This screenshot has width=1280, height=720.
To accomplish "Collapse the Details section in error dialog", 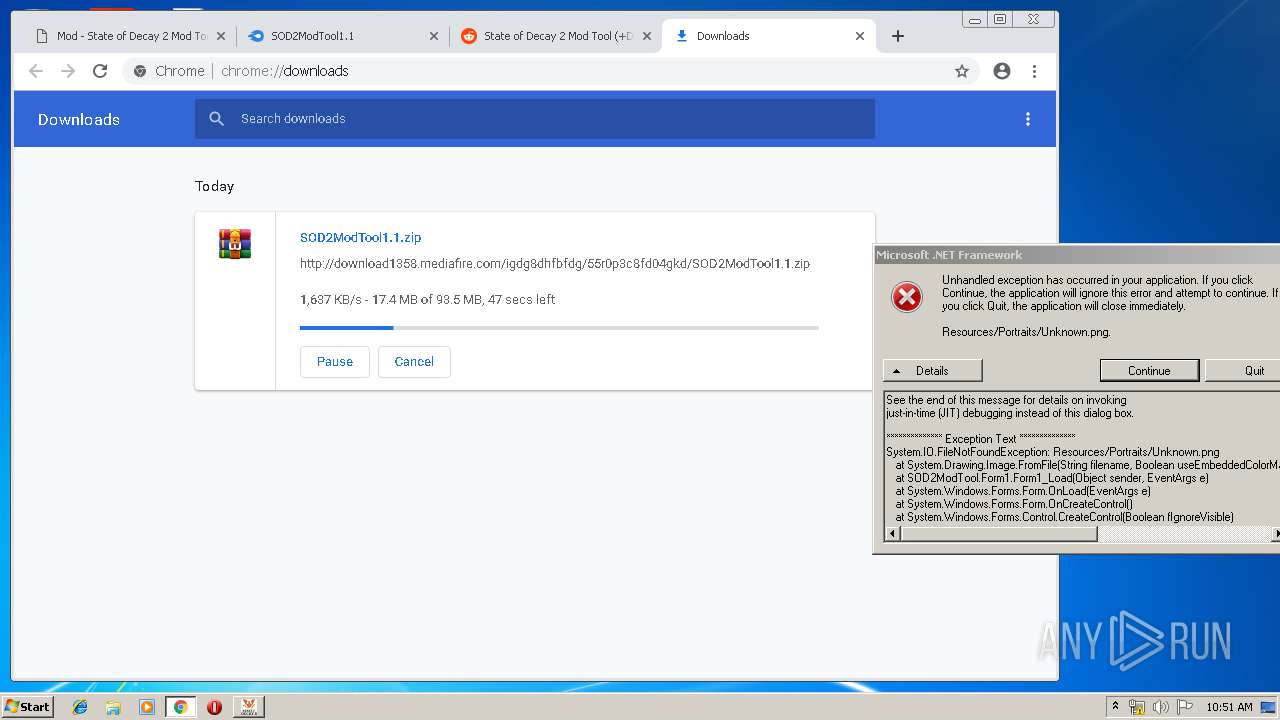I will pos(932,371).
